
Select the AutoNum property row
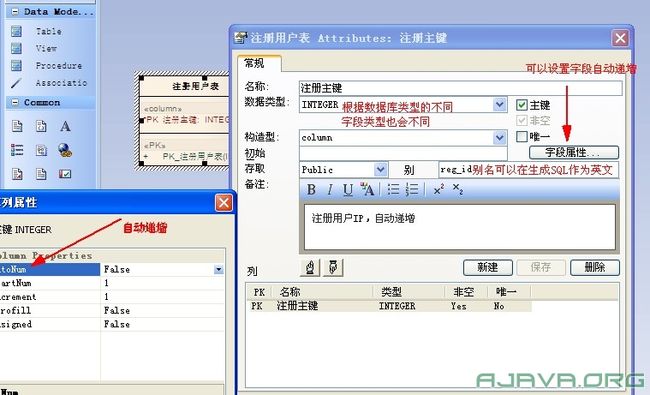click(112, 269)
